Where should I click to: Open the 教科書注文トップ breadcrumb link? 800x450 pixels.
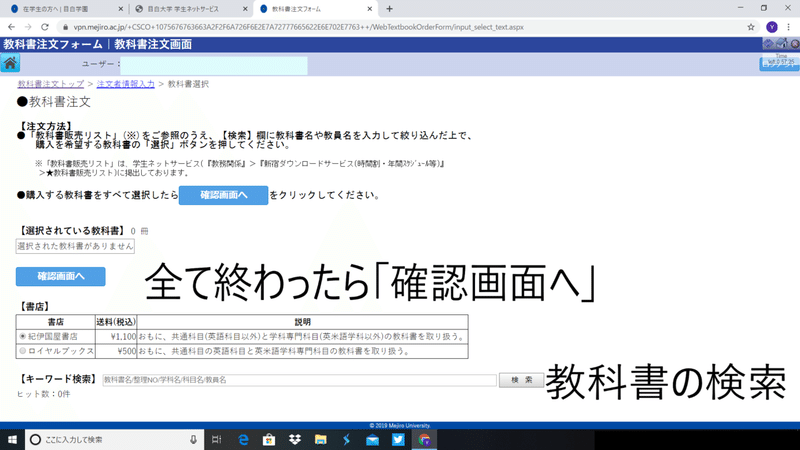pyautogui.click(x=51, y=84)
